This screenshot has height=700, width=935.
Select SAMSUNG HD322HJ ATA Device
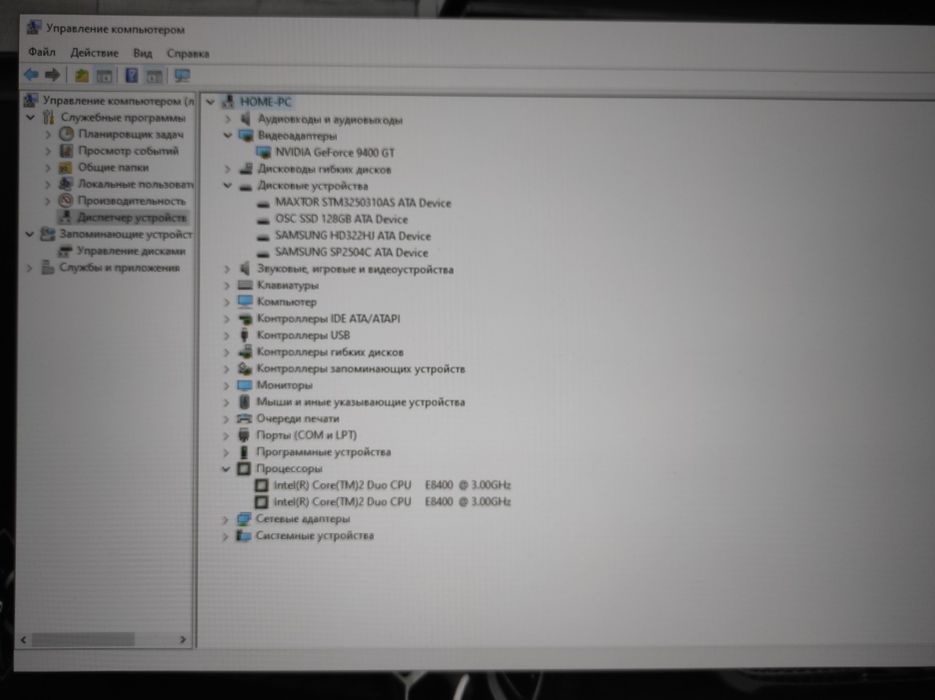pyautogui.click(x=353, y=236)
